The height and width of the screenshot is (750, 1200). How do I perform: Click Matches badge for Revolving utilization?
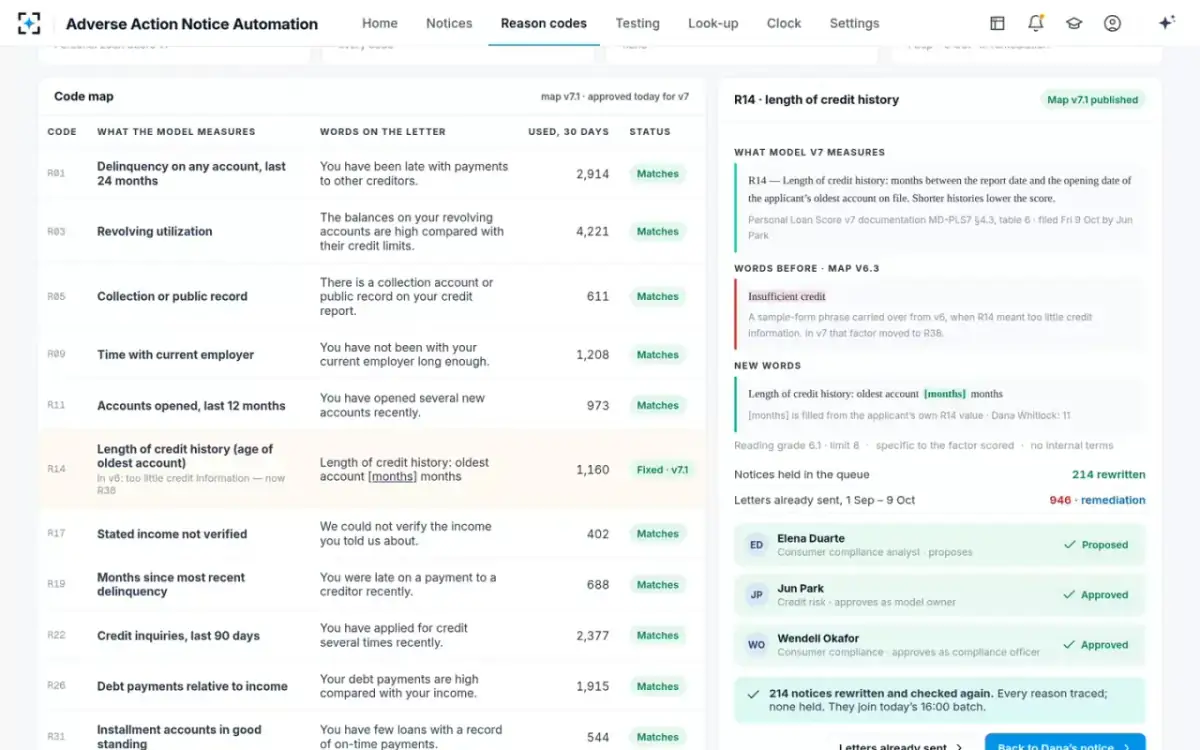tap(658, 231)
